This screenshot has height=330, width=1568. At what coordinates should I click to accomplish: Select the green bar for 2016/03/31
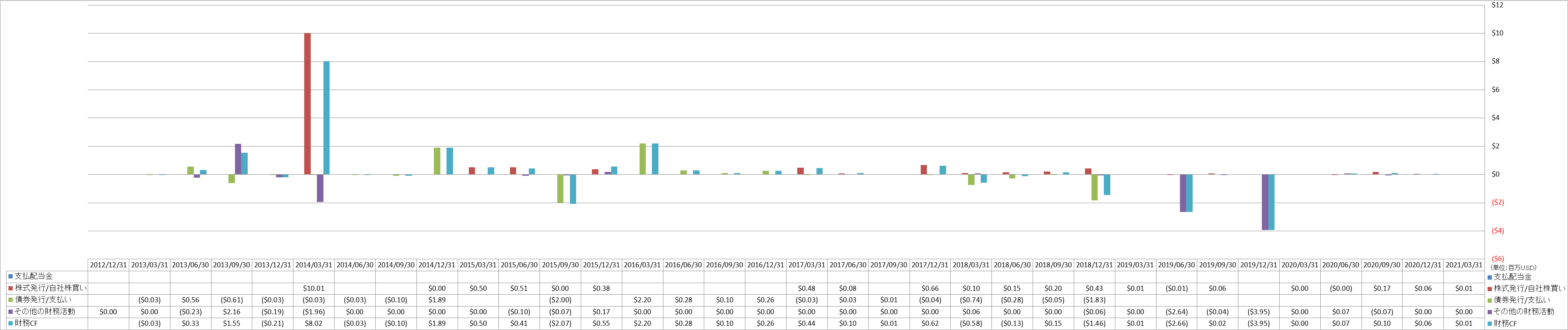(642, 159)
